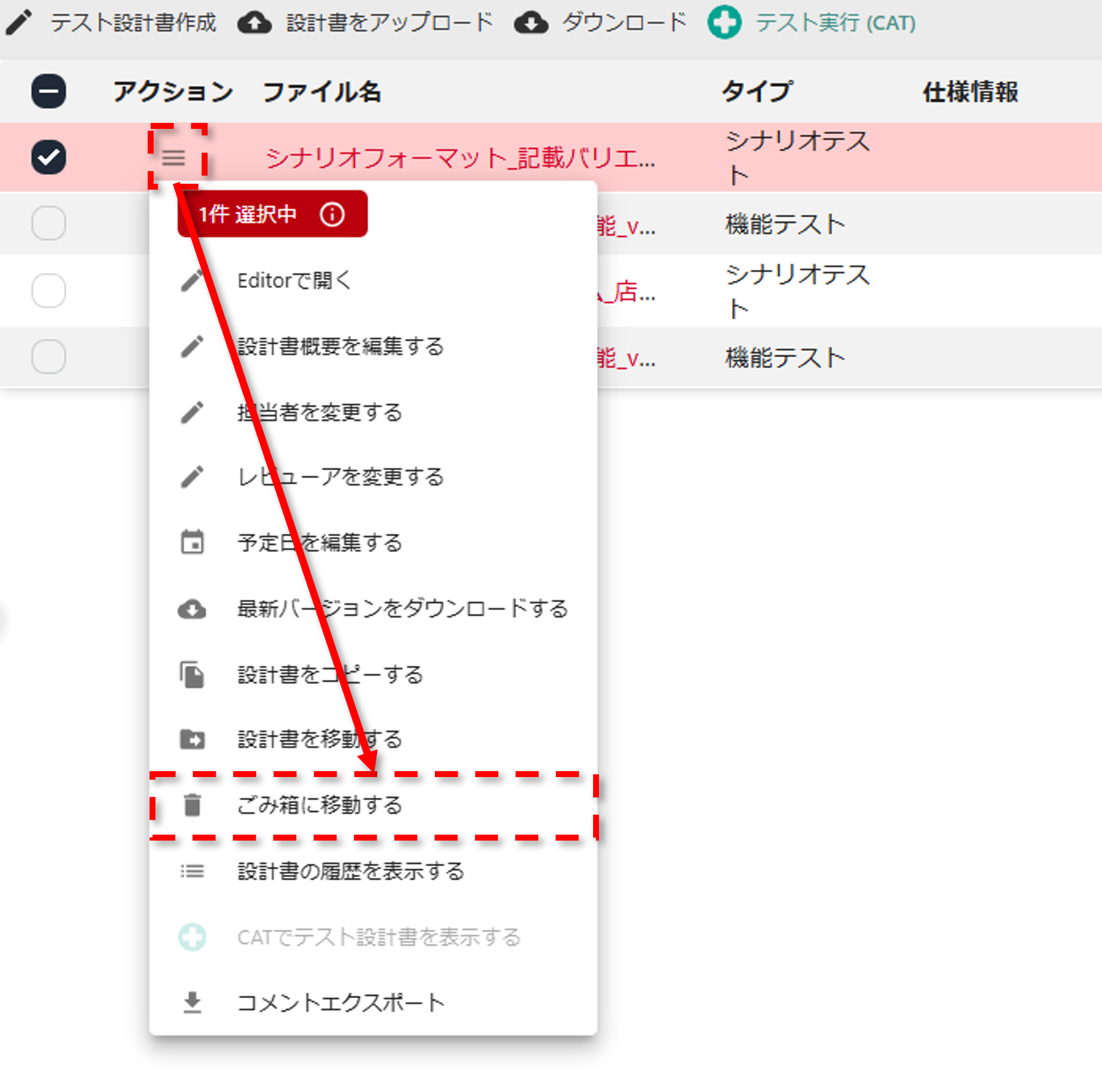Click シナリオテスト type cell in highlighted row
Screen dimensions: 1102x1092
(797, 158)
